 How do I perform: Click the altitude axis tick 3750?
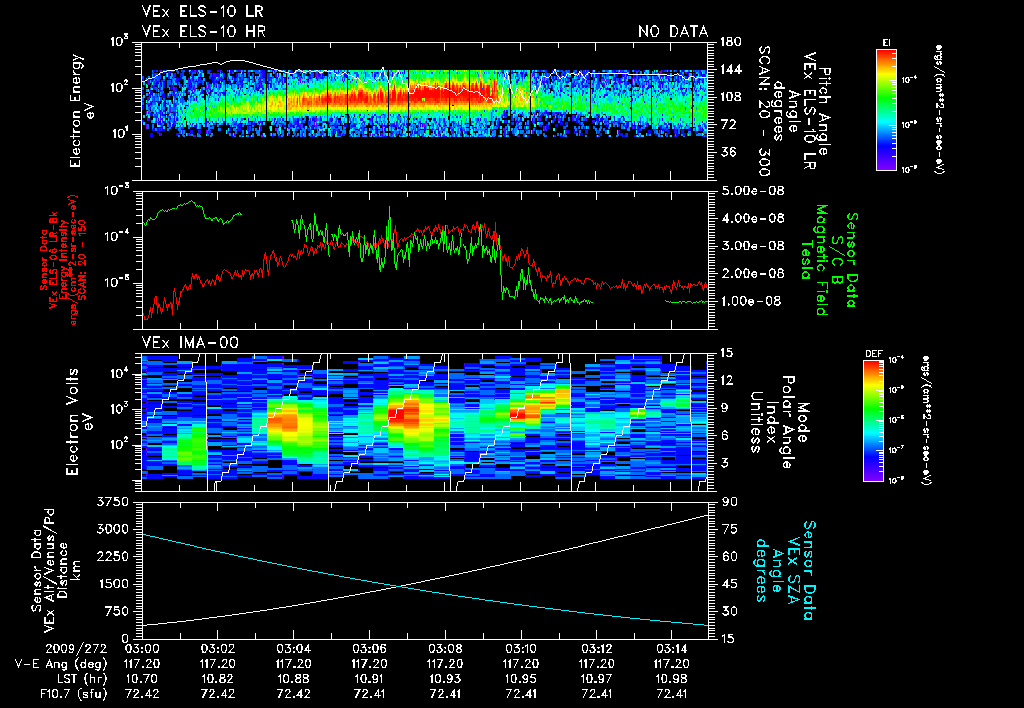pyautogui.click(x=113, y=502)
